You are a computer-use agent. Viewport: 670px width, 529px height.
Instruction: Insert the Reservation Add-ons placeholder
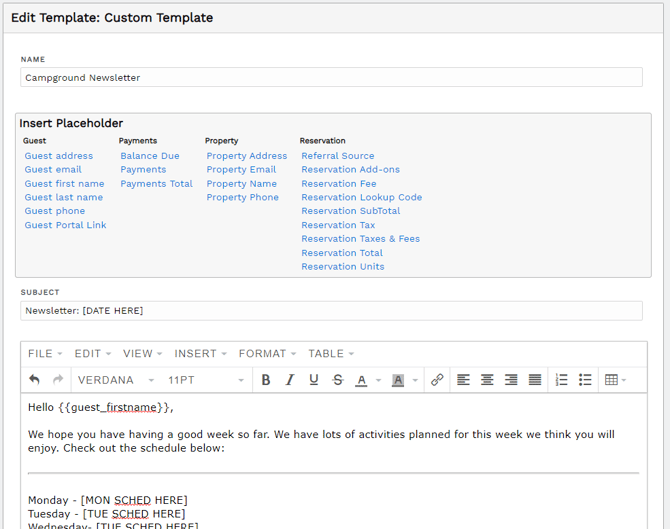351,170
